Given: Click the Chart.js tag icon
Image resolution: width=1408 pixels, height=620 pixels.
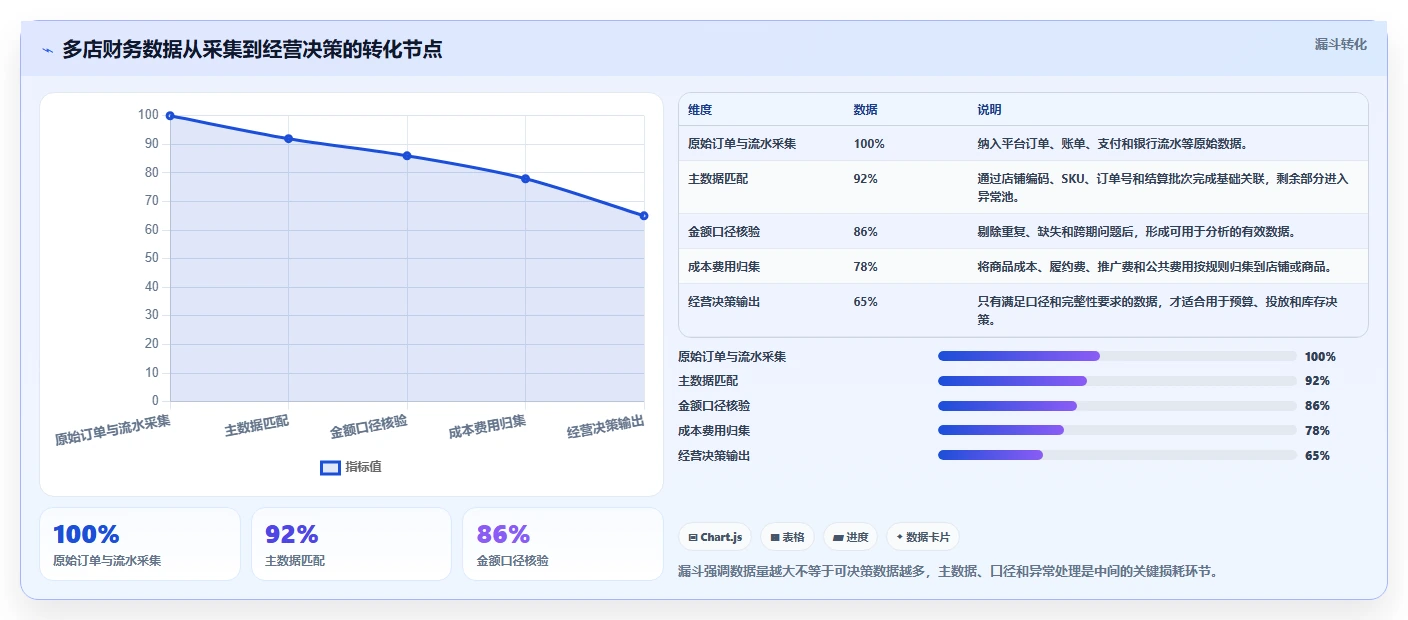Looking at the screenshot, I should [692, 537].
